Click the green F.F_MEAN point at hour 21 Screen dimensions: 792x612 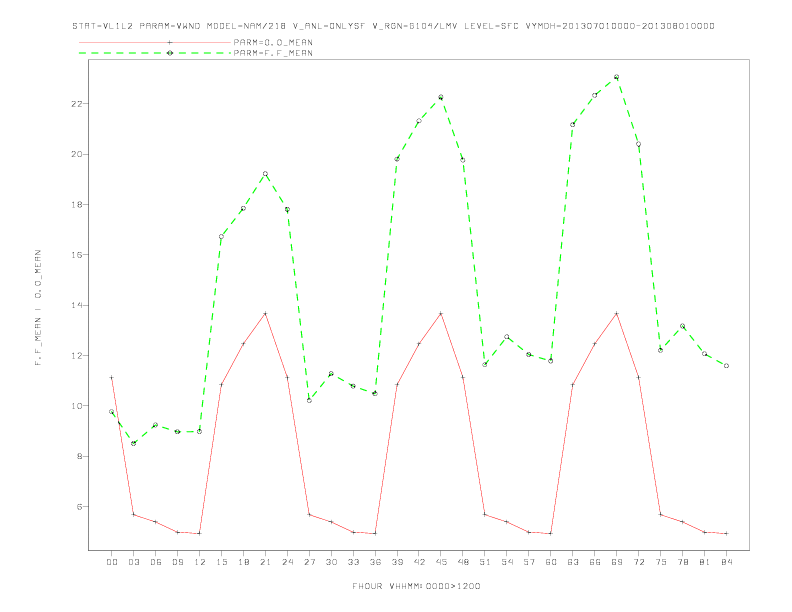coord(265,174)
